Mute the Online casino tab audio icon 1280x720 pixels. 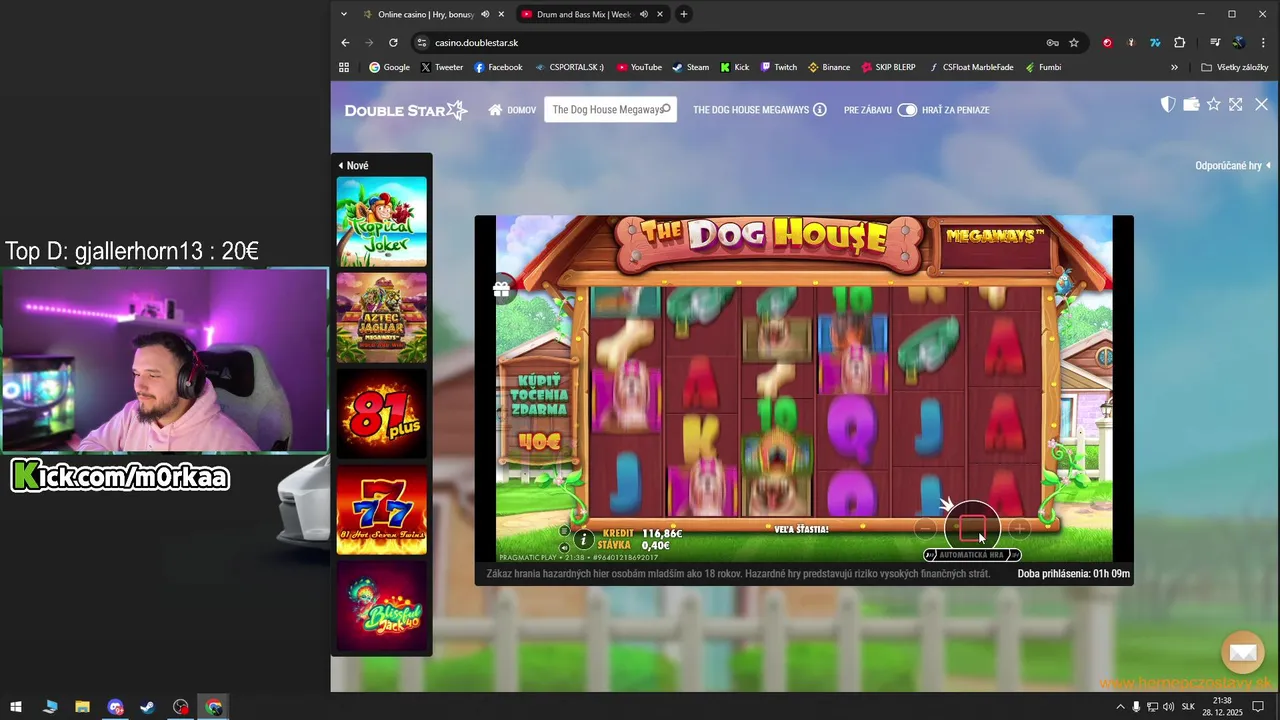pyautogui.click(x=485, y=14)
